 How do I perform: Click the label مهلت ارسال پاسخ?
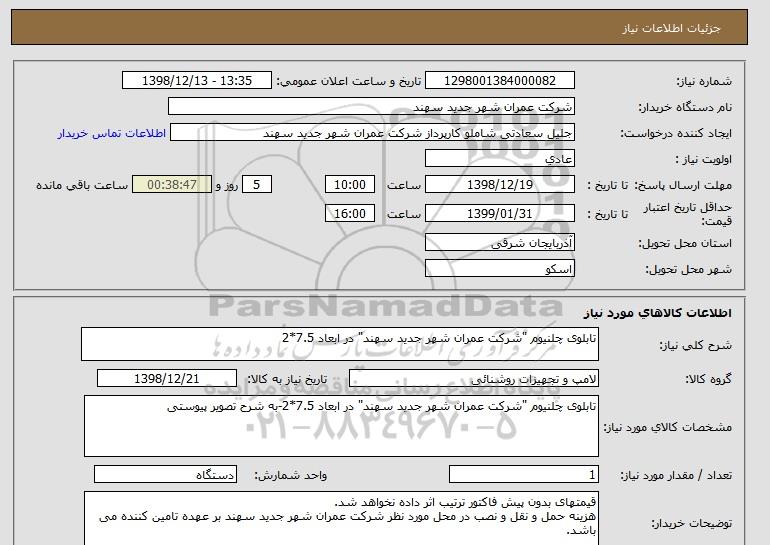coord(684,185)
